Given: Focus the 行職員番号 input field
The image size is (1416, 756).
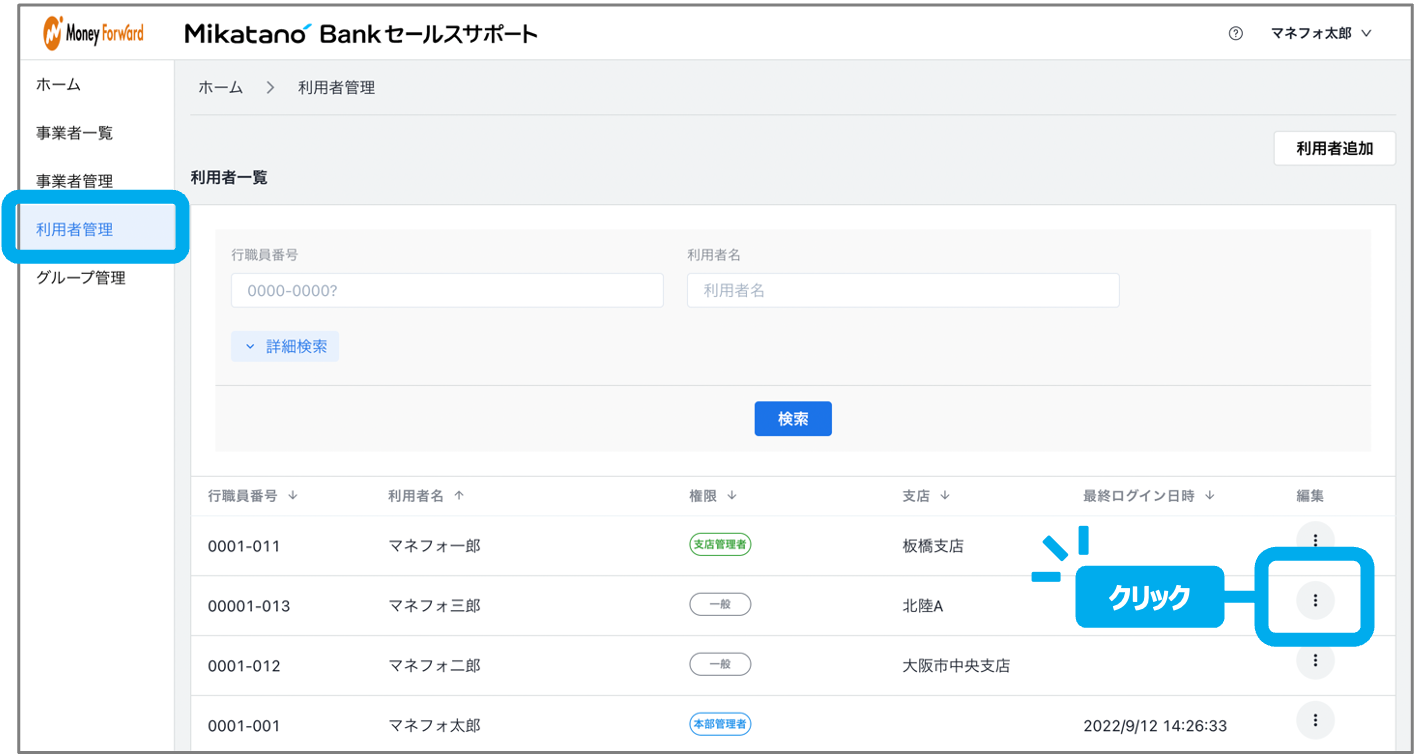Looking at the screenshot, I should 447,290.
